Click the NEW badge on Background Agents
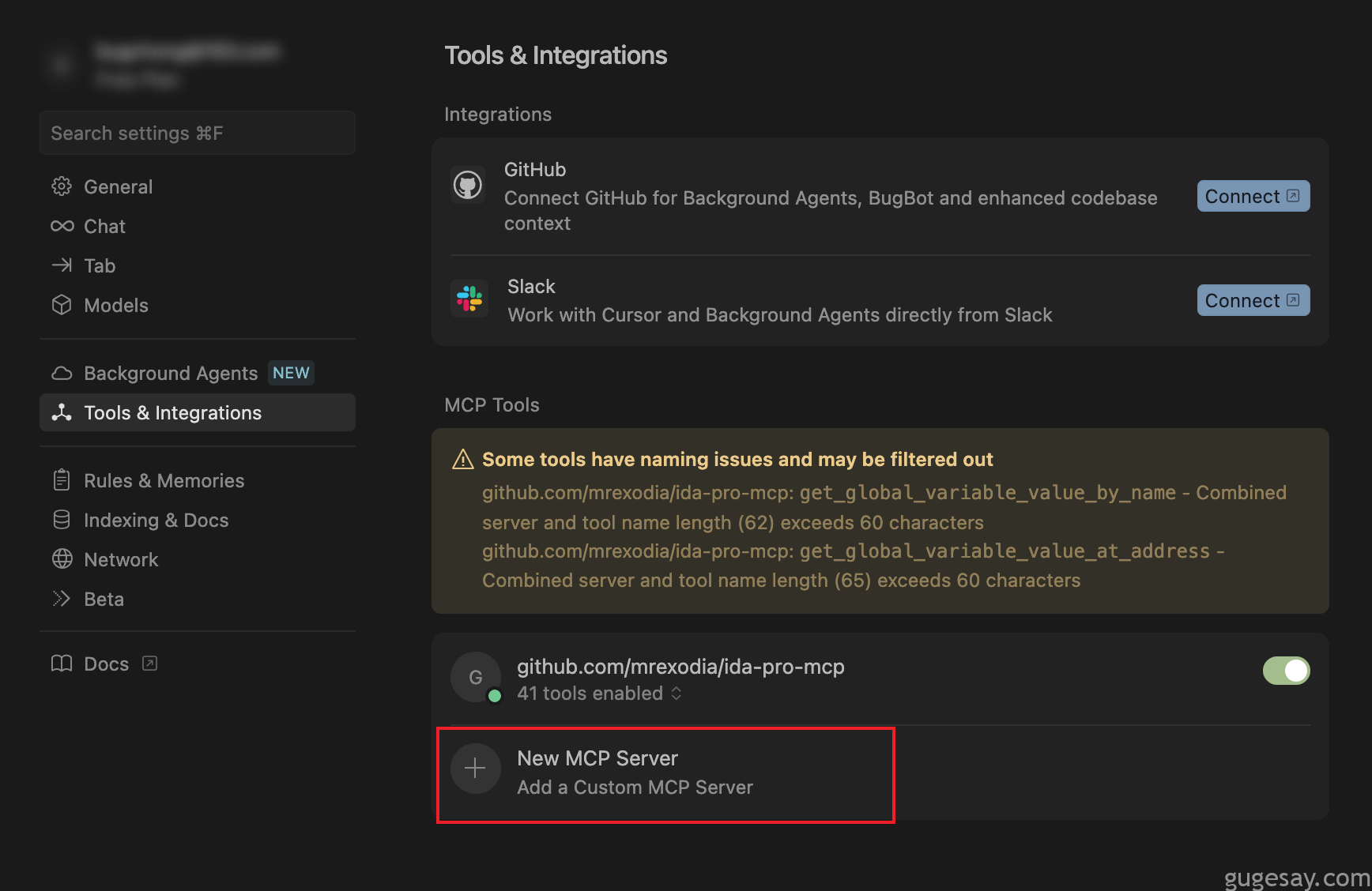 click(x=291, y=373)
